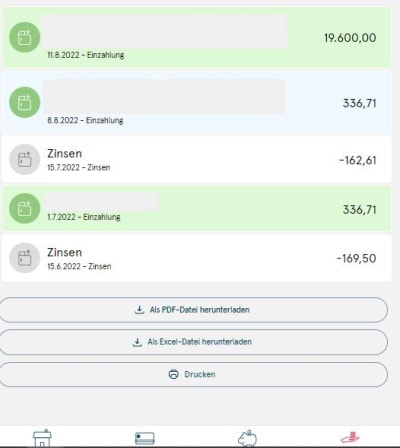
Task: Click the printer icon beside Drucken
Action: click(173, 374)
